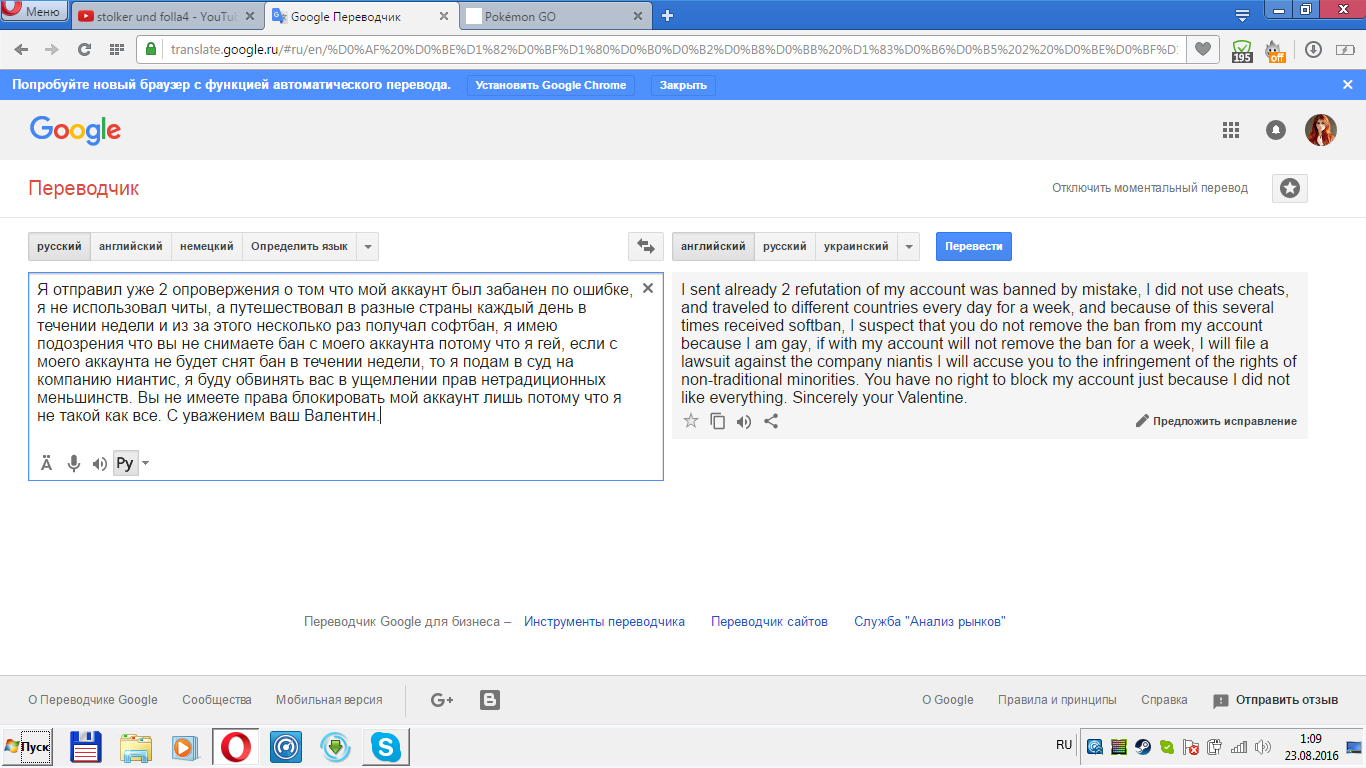Open the Blogger footer icon
Screen dimensions: 1366x768
(490, 700)
